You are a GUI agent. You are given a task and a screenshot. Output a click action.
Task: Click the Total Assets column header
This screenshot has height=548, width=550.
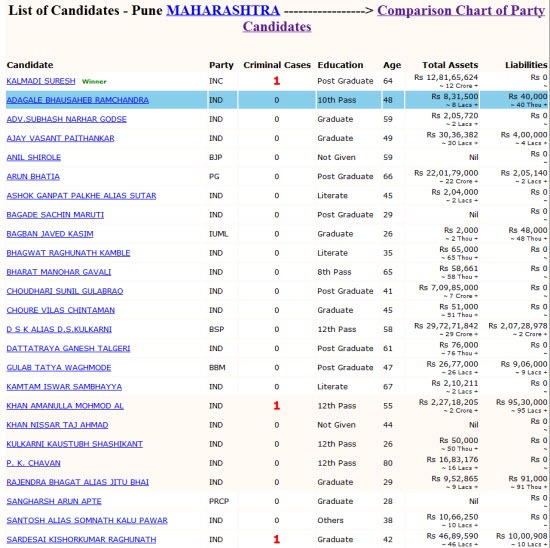(450, 65)
